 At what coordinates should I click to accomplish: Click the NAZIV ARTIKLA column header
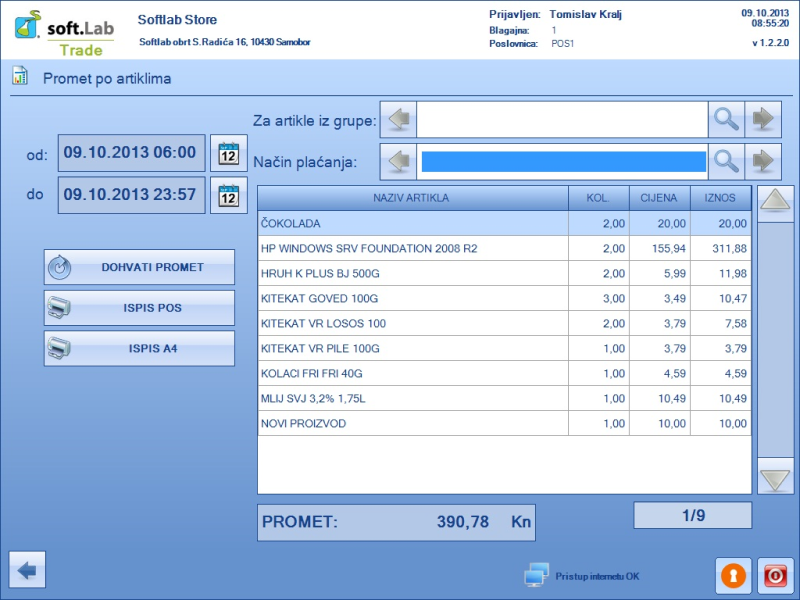[x=412, y=198]
